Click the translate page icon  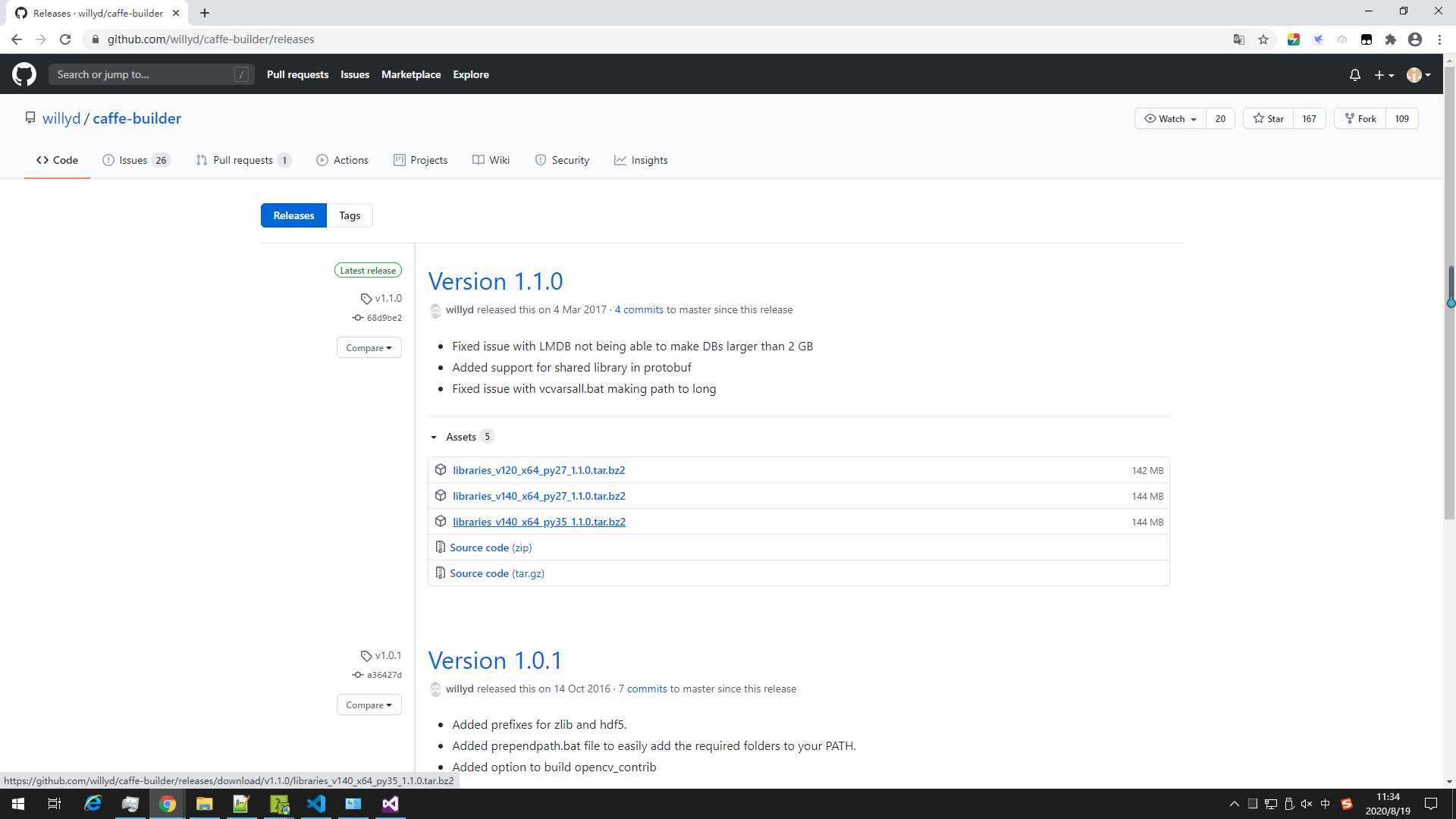[1239, 39]
